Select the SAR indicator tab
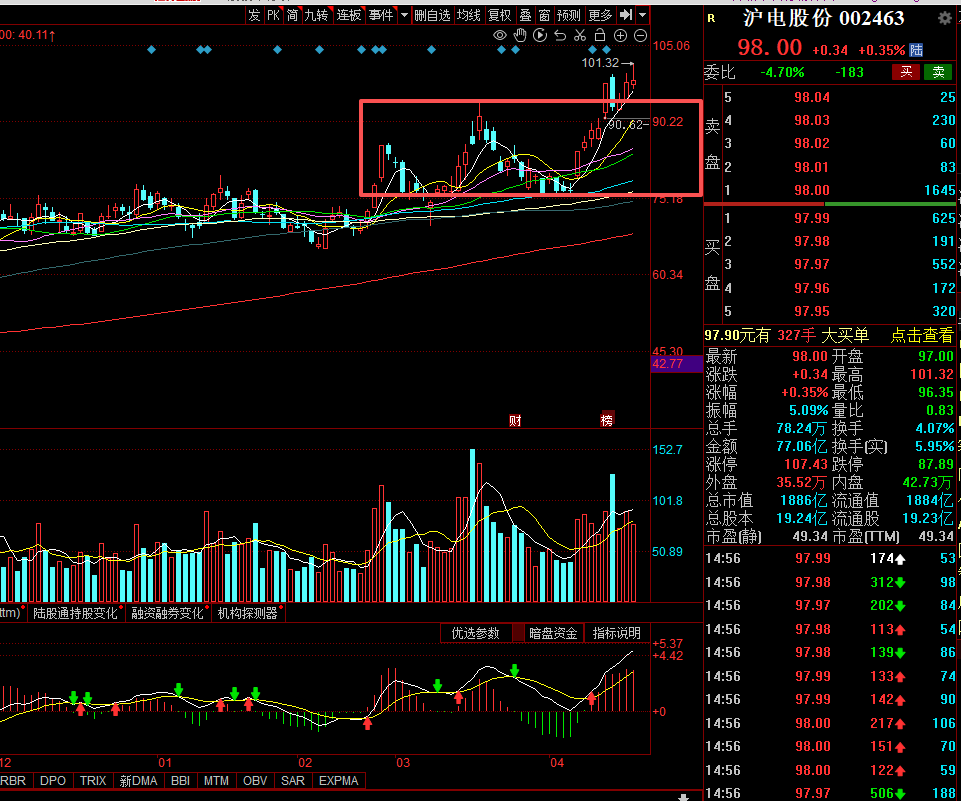 tap(293, 781)
